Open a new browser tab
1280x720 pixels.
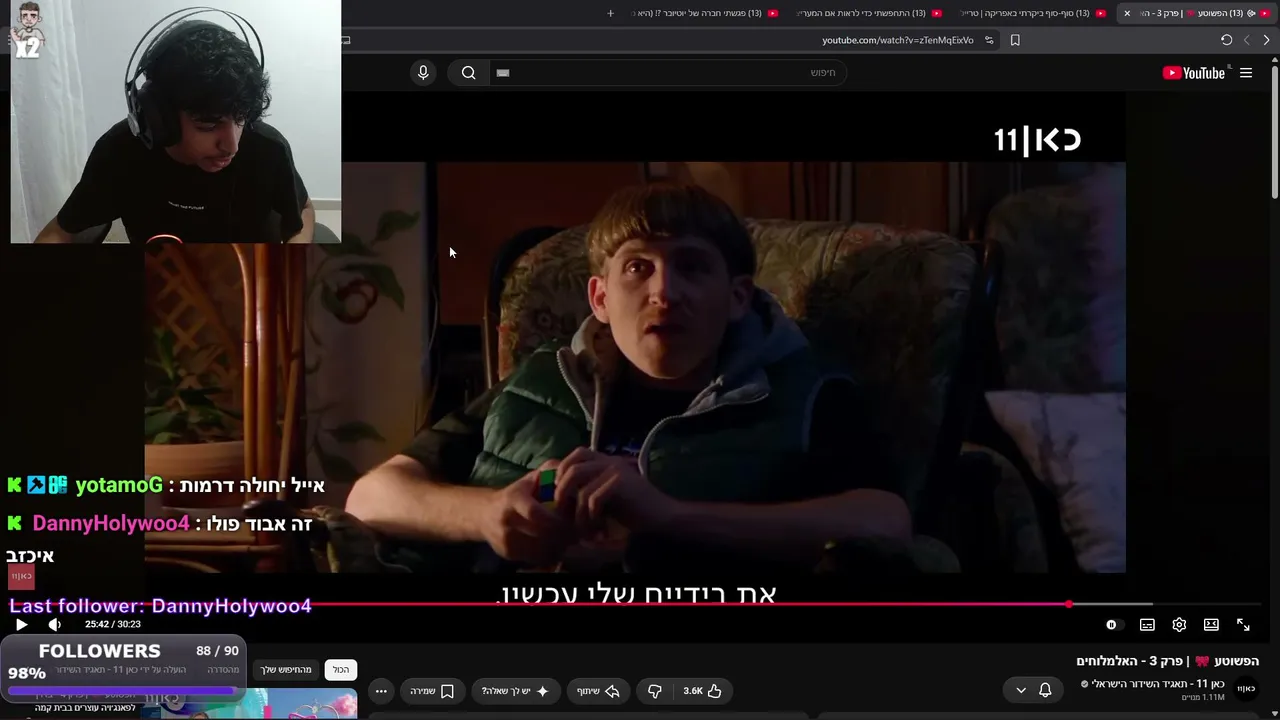[610, 13]
